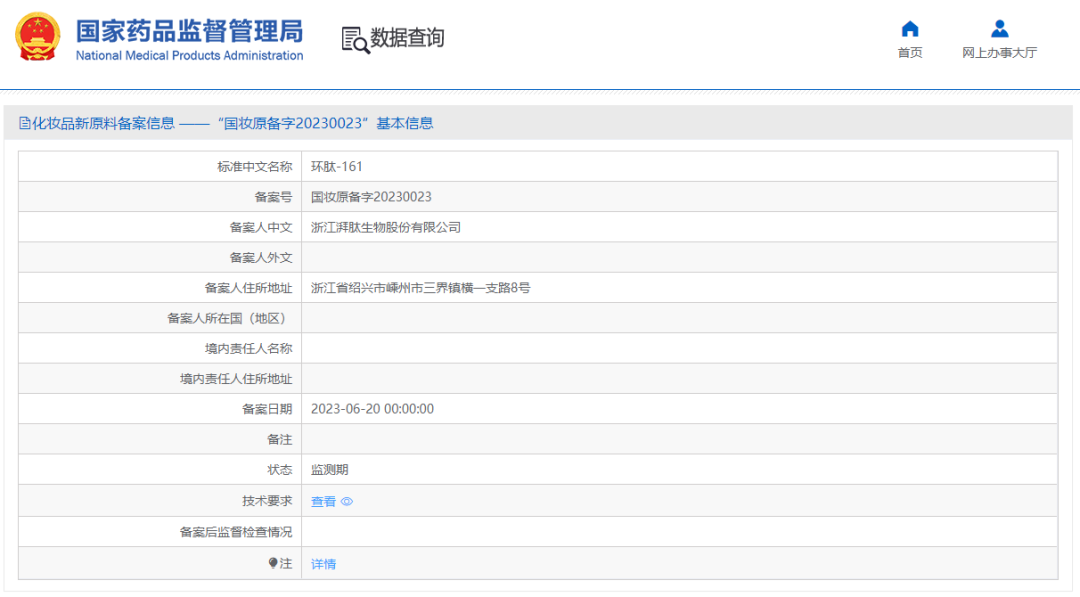Click the 网上办事大厅 label

[999, 52]
